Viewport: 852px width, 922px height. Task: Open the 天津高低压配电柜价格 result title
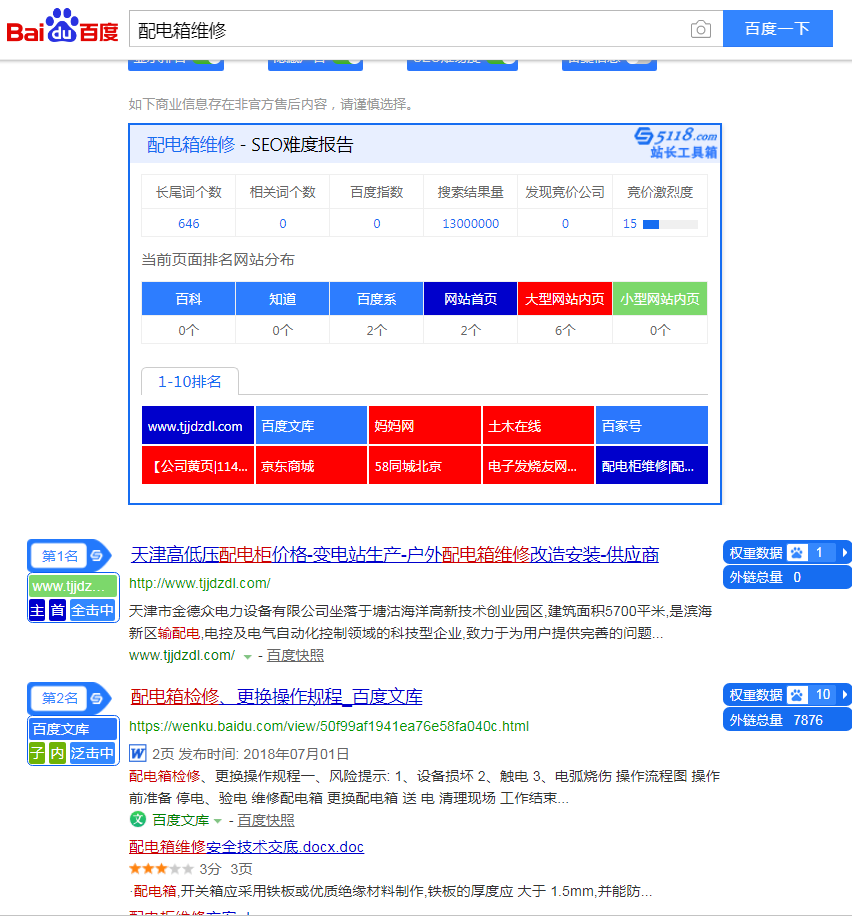(395, 554)
